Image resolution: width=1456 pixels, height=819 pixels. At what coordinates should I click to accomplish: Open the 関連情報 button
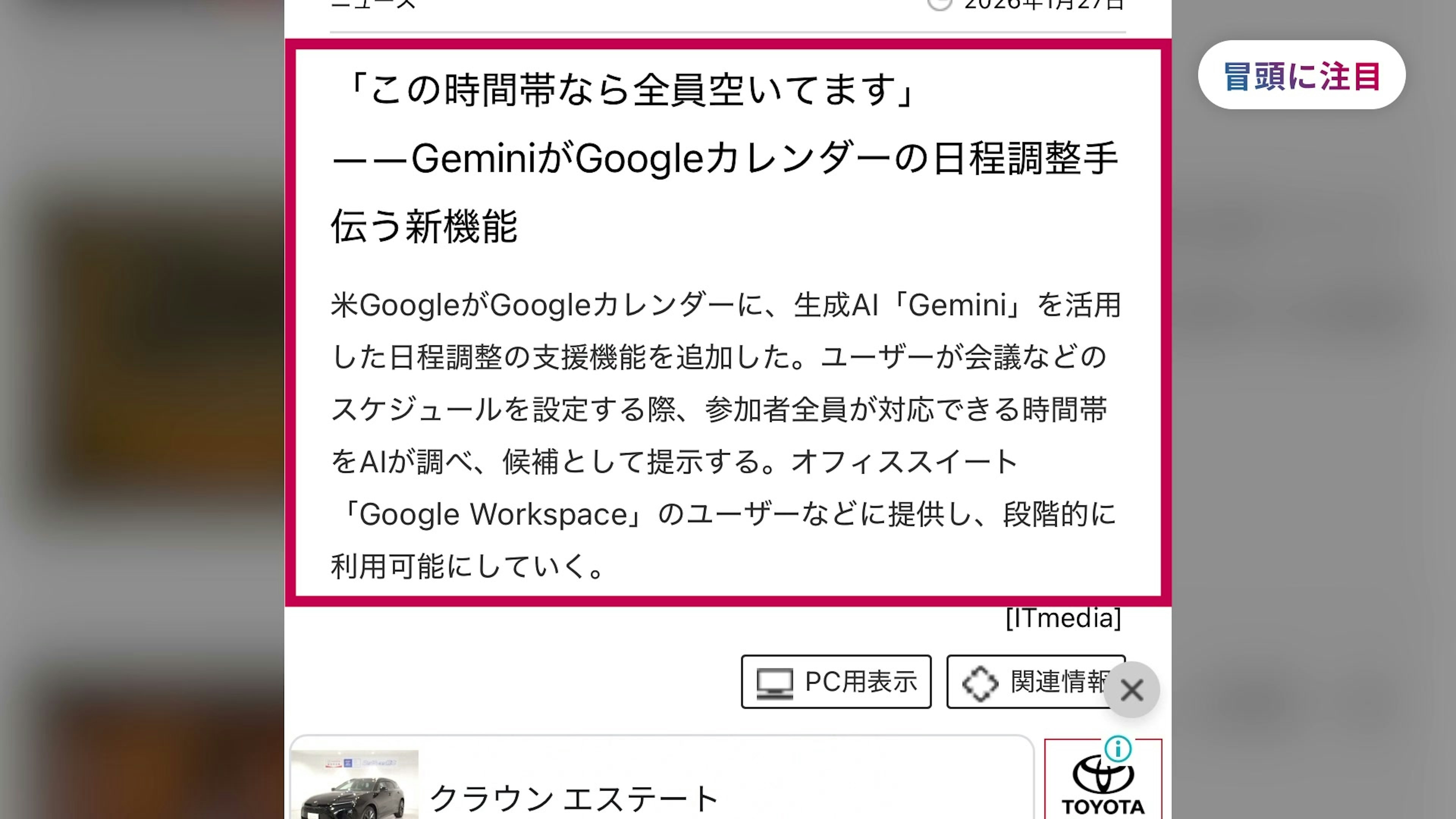(1036, 682)
